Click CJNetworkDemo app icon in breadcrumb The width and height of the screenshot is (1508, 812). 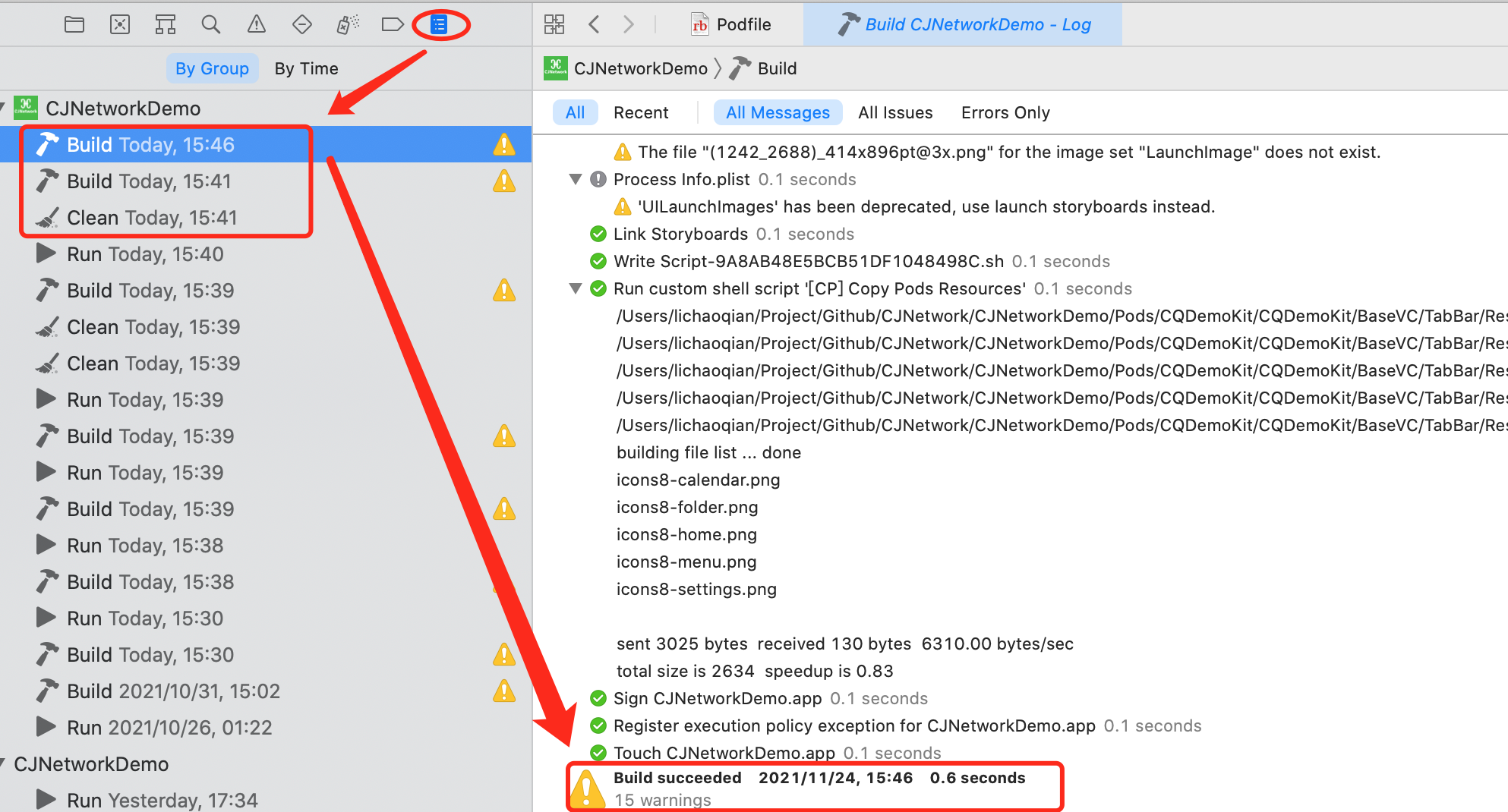tap(556, 68)
